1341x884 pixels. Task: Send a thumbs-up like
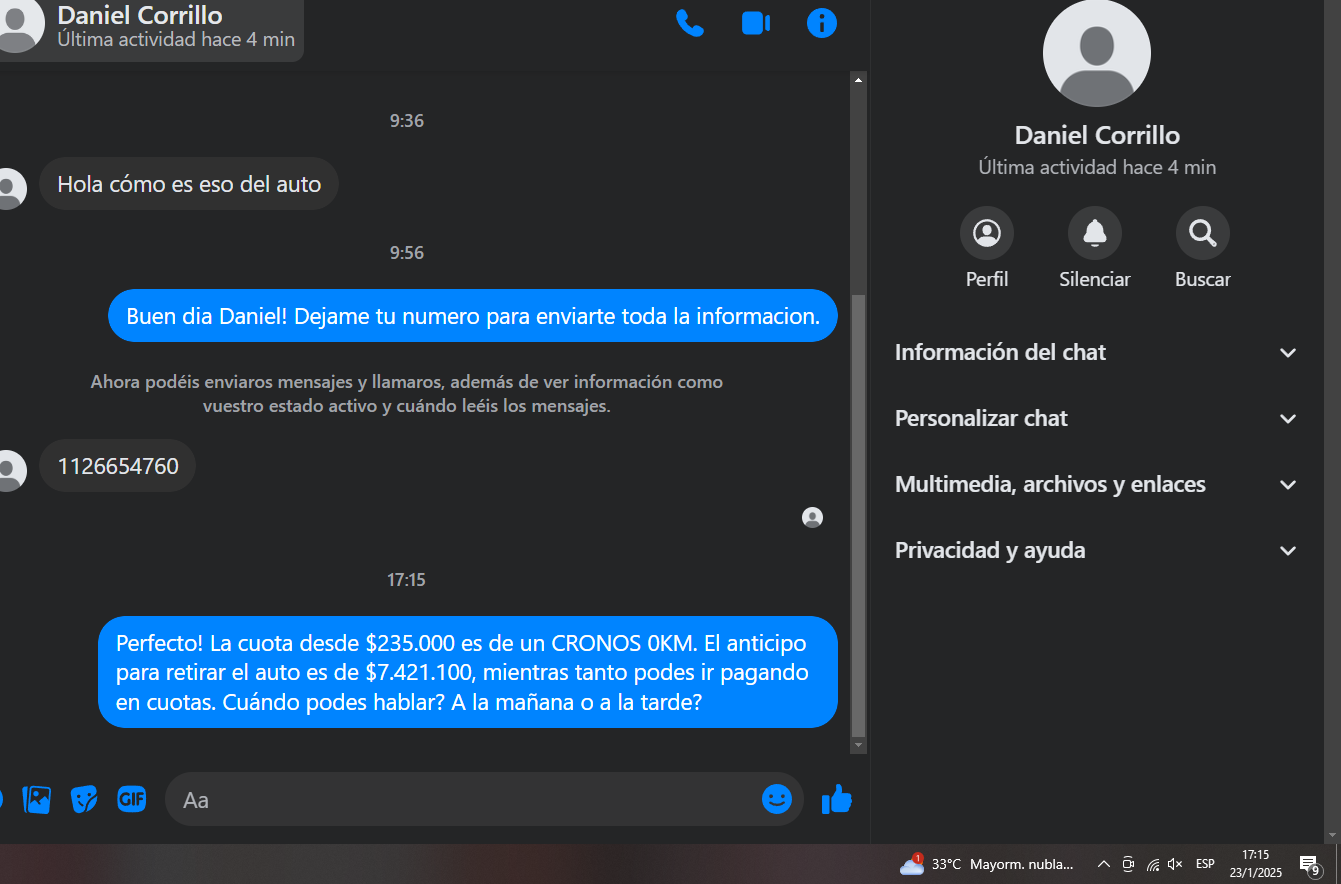pos(836,799)
